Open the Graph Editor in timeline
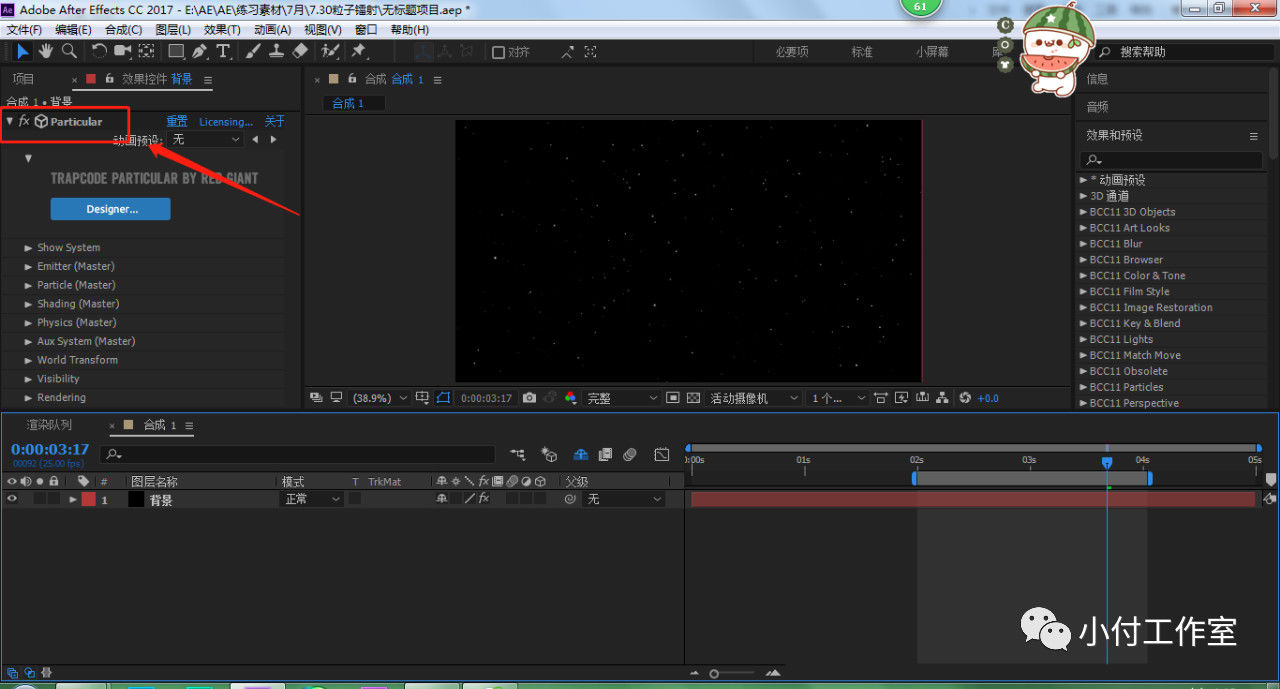 tap(661, 455)
